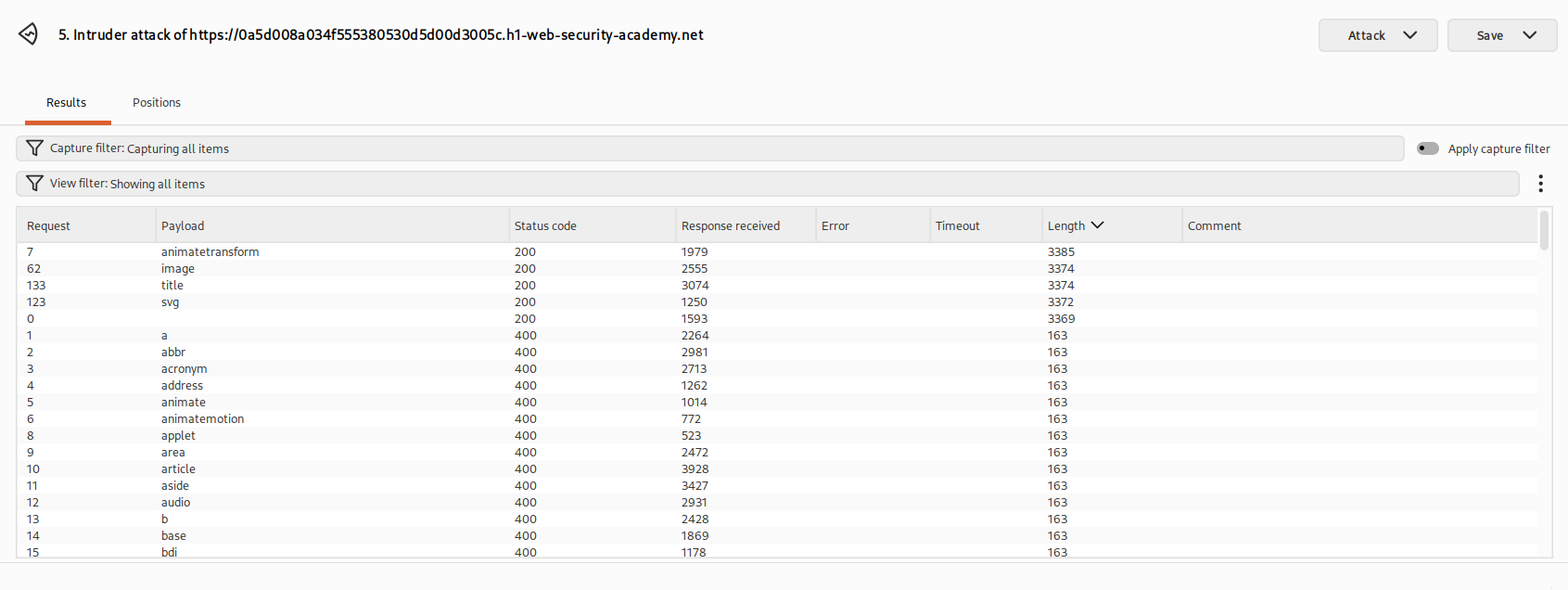Open the view filter funnel icon
The height and width of the screenshot is (590, 1568).
click(34, 184)
